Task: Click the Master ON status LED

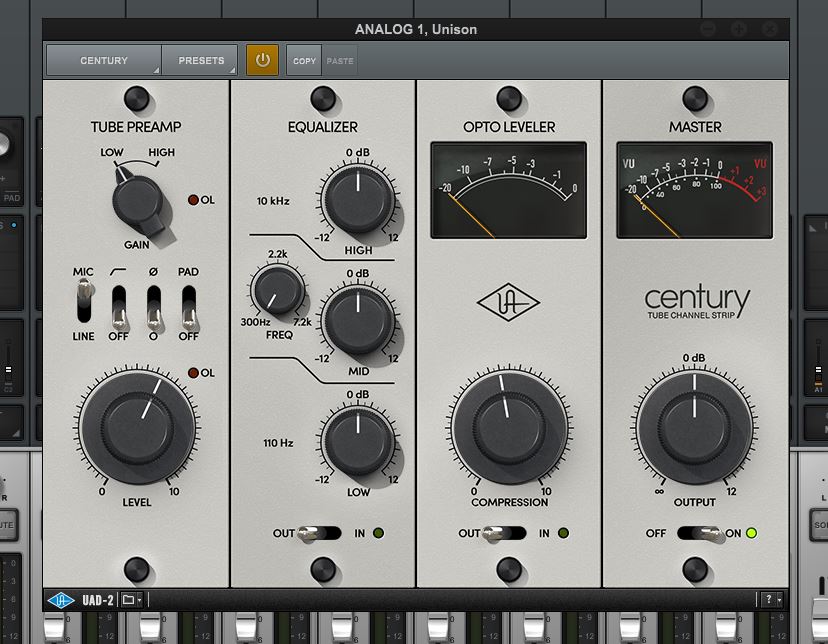Action: [751, 533]
